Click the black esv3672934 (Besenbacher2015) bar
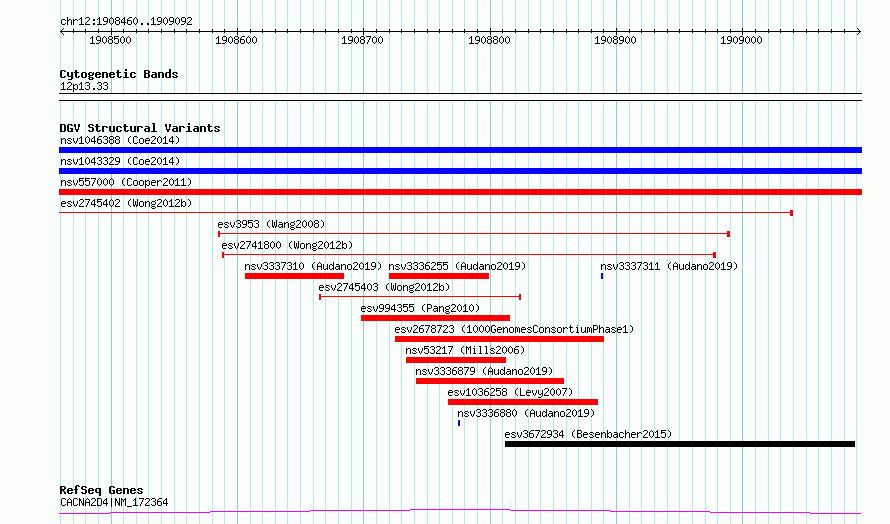Screen dimensions: 890x524 [x=680, y=444]
